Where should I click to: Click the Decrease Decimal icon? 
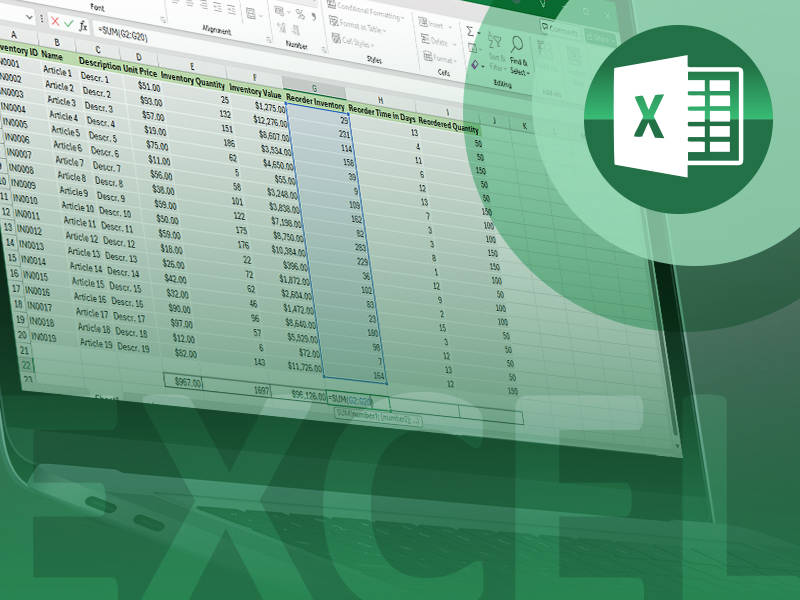click(x=296, y=30)
